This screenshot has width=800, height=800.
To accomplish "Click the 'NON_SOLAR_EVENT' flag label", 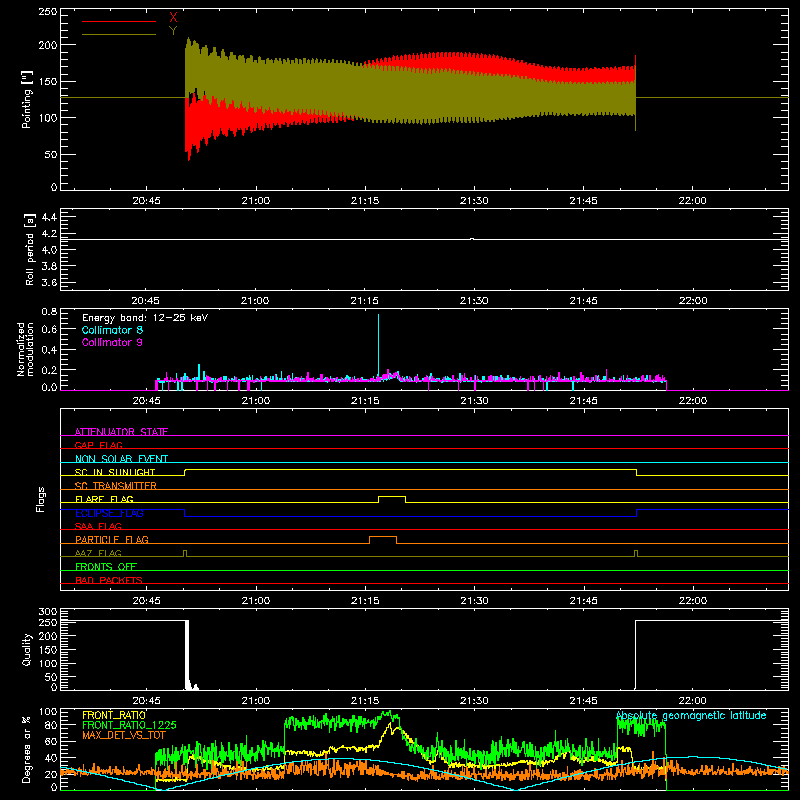I will (x=121, y=459).
